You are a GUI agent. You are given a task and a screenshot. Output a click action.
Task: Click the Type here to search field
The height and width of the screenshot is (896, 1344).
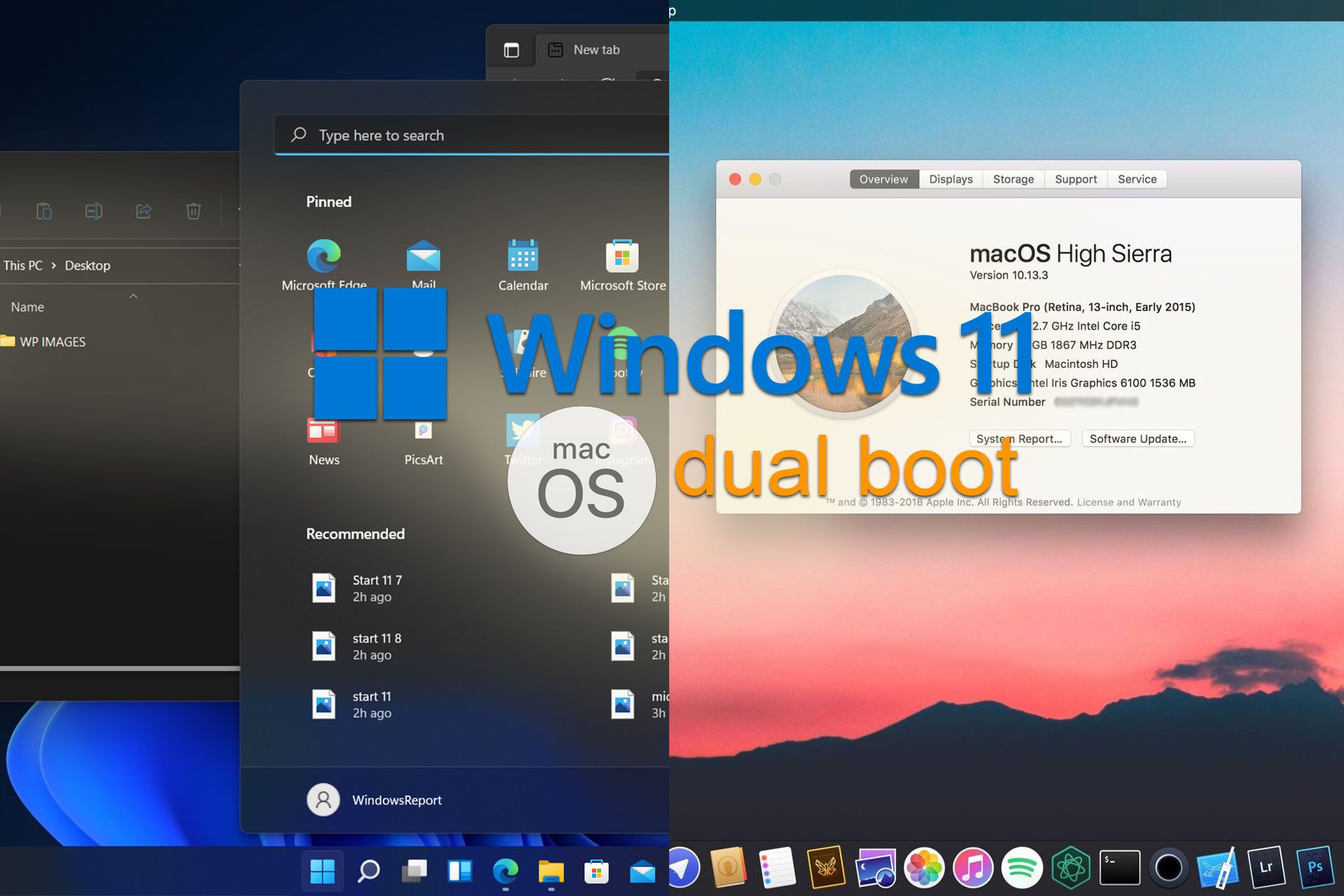[x=472, y=135]
